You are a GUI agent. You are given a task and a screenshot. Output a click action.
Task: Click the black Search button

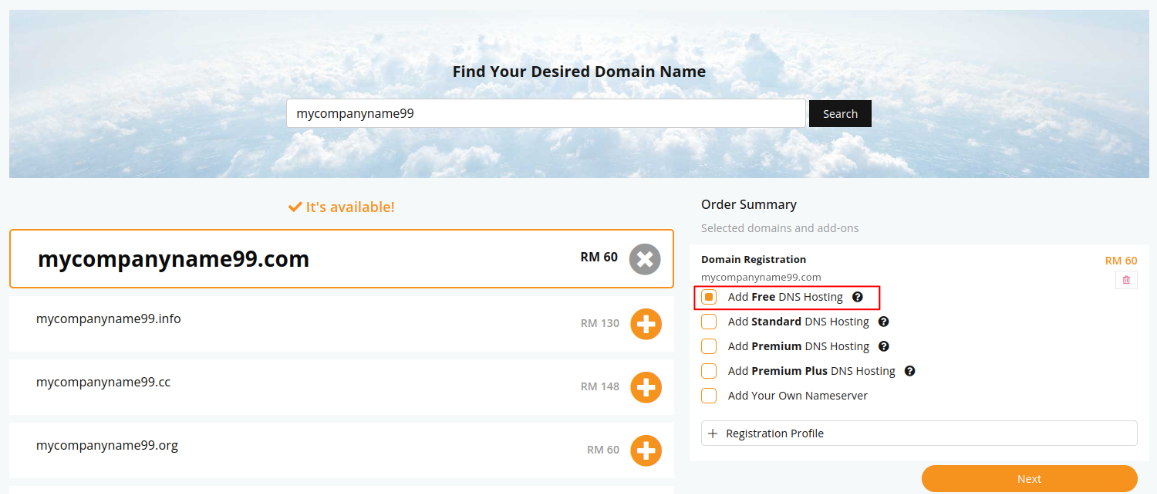840,114
